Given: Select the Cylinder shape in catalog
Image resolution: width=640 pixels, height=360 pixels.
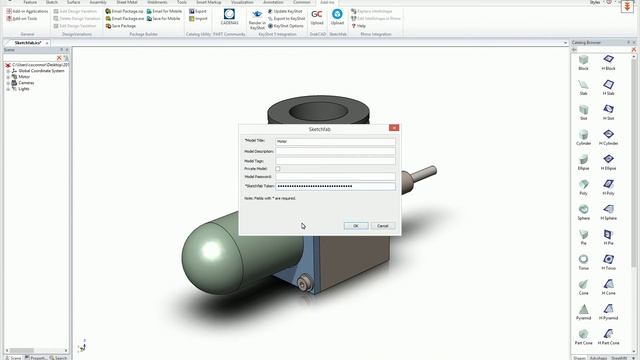Looking at the screenshot, I should pyautogui.click(x=584, y=138).
